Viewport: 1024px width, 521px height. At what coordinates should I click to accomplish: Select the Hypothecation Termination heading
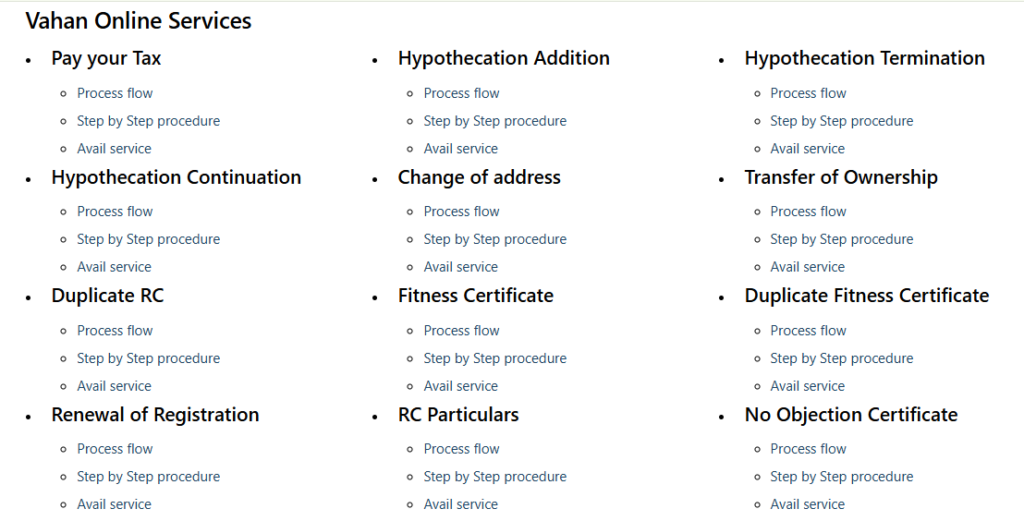pos(865,58)
